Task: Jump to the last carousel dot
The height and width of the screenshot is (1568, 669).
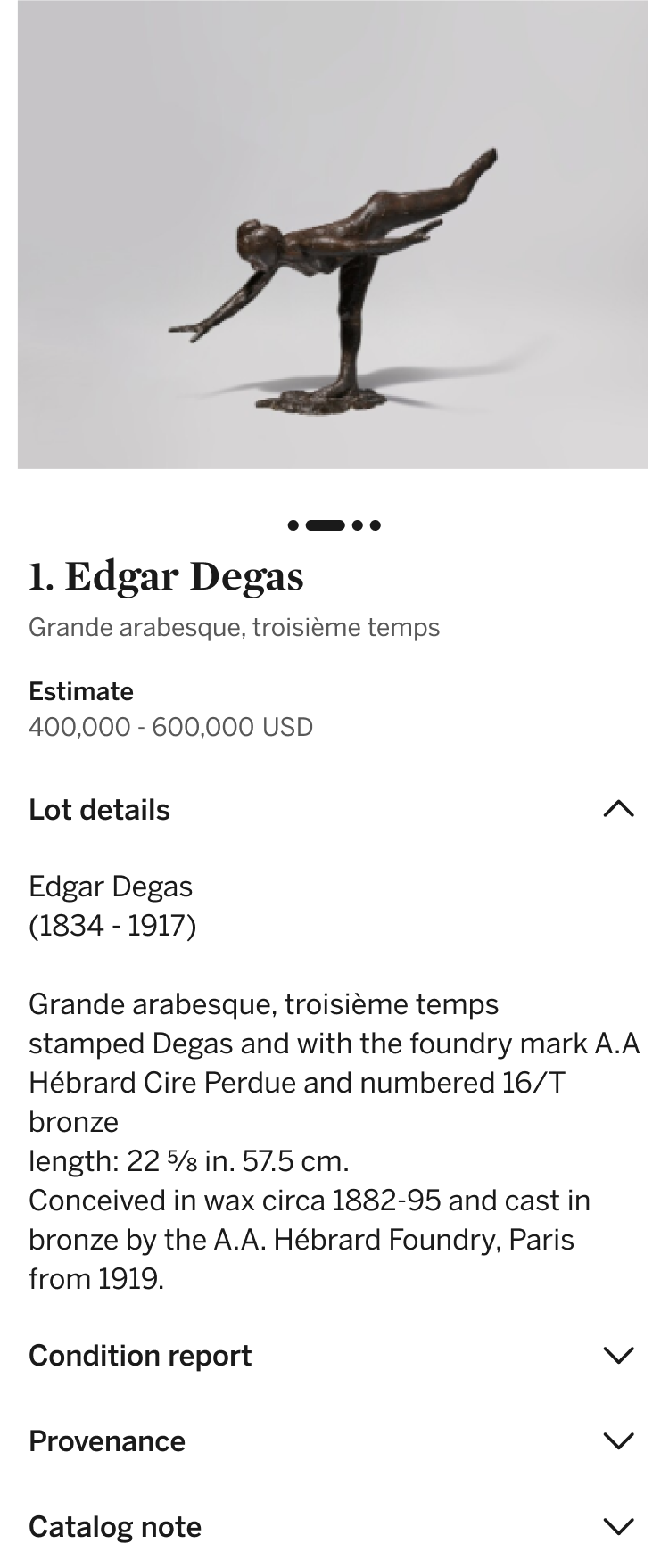Action: (x=376, y=524)
